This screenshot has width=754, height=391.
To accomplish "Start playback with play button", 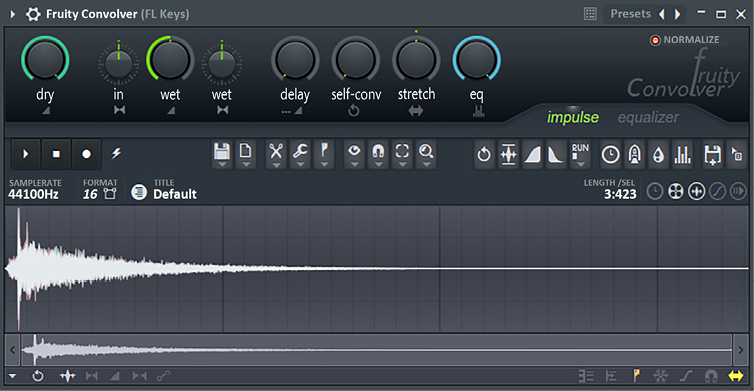I will point(25,154).
